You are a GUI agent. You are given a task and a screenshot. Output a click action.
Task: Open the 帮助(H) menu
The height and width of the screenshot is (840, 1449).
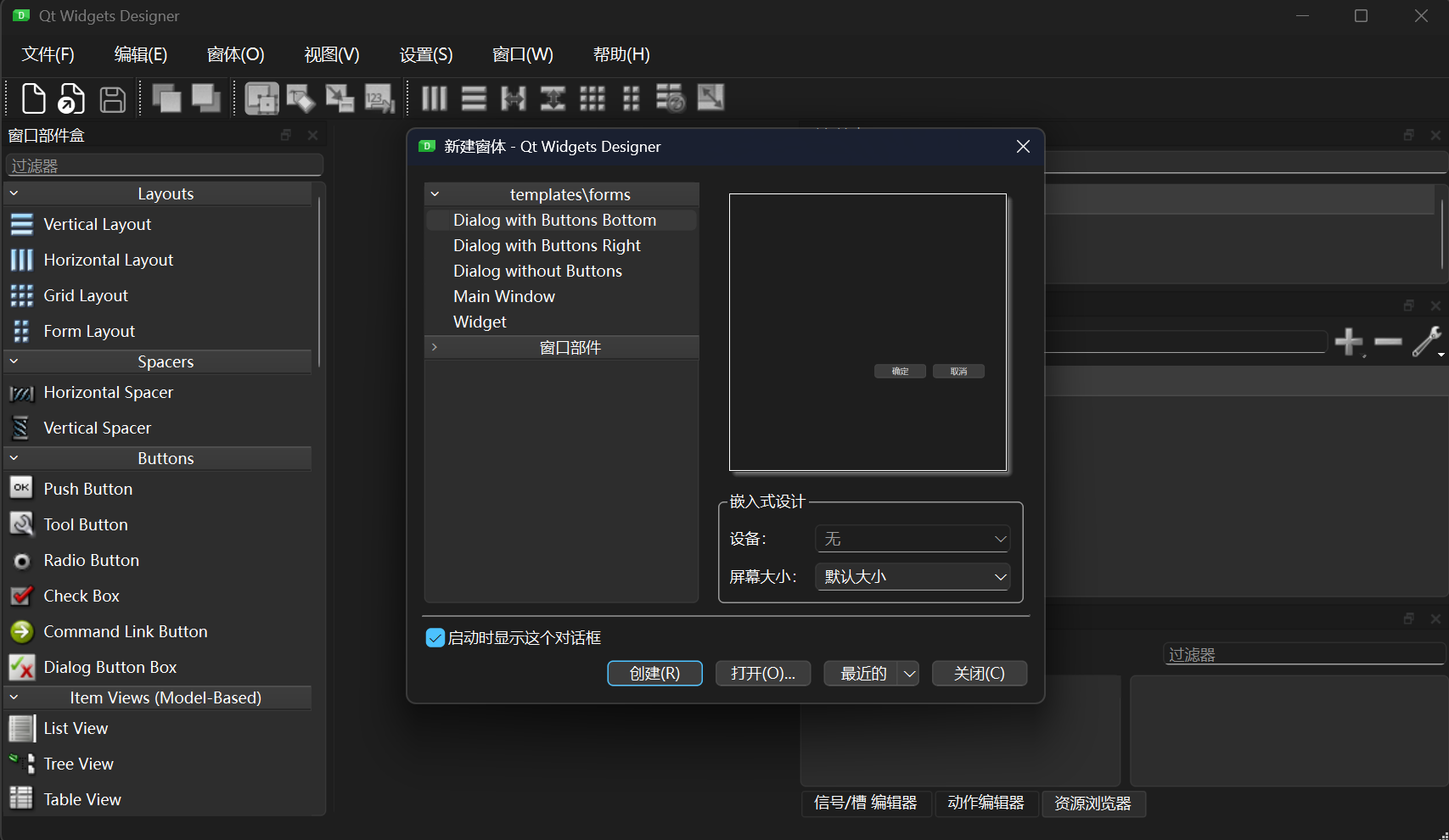[x=621, y=54]
